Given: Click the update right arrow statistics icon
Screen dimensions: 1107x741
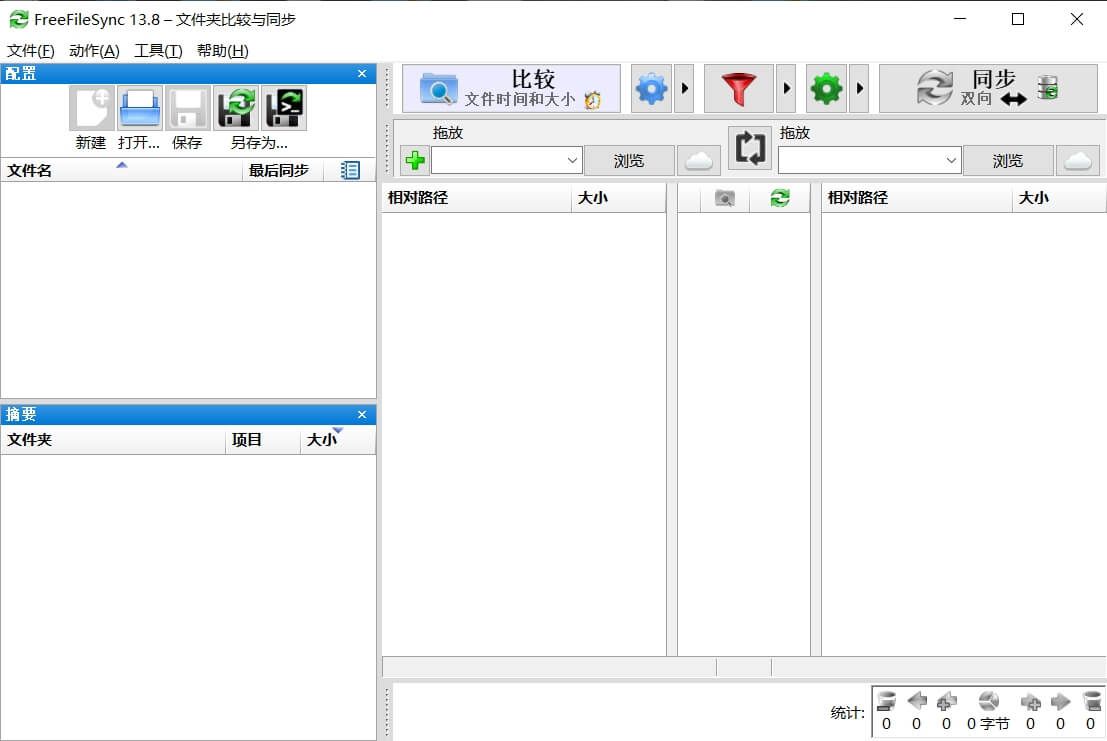Looking at the screenshot, I should point(1060,701).
